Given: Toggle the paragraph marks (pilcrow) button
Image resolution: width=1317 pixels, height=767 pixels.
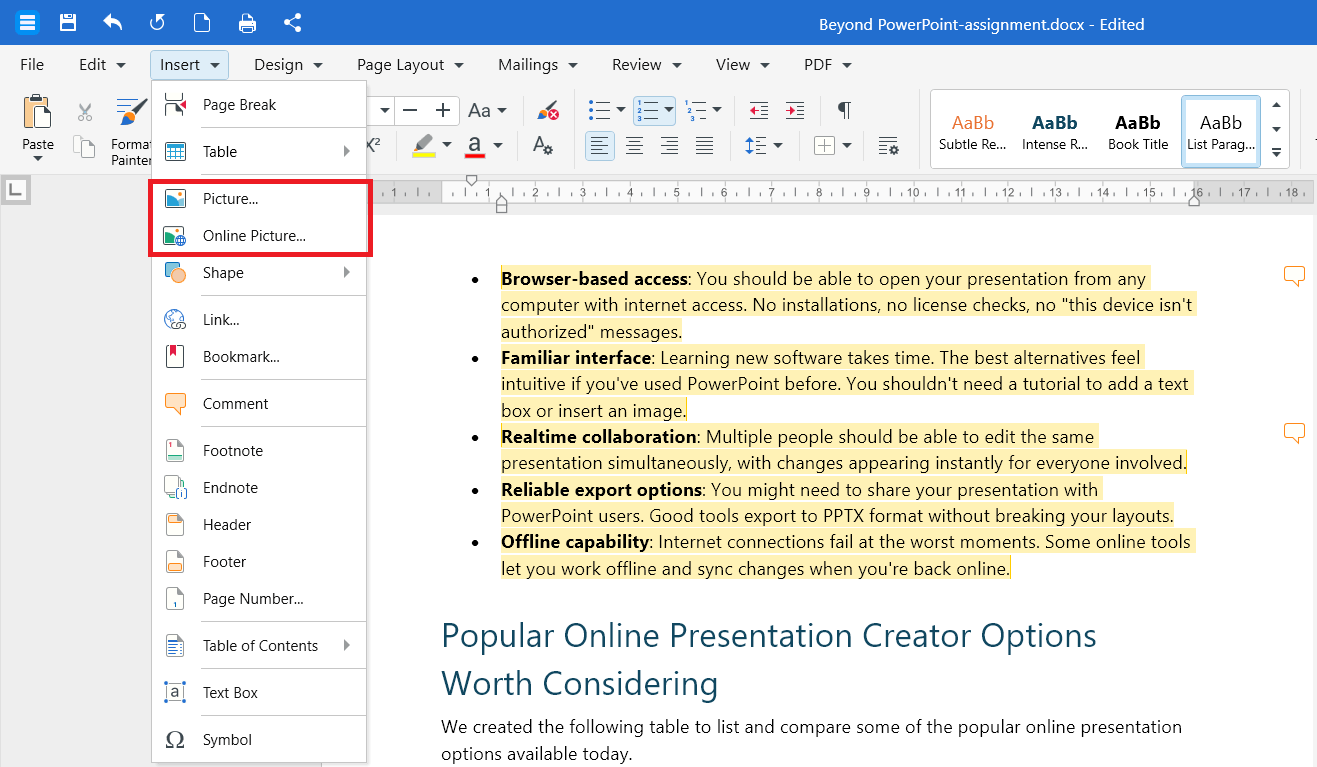Looking at the screenshot, I should [844, 109].
